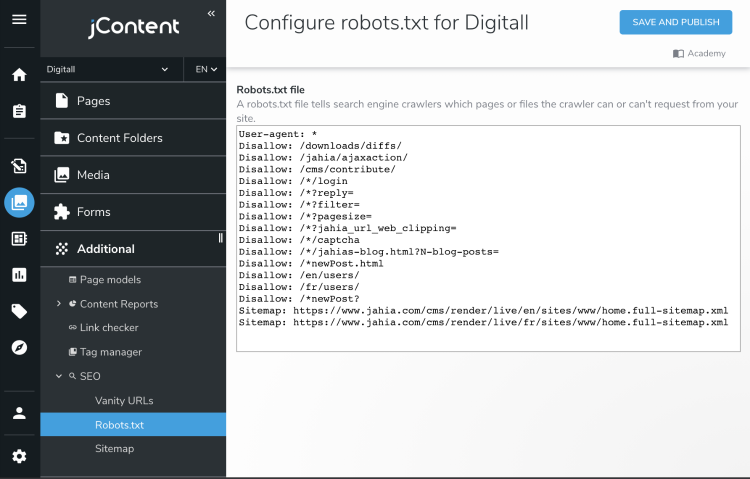Click the 'Disallow: /*newPost.html' line
750x479 pixels.
tap(311, 264)
